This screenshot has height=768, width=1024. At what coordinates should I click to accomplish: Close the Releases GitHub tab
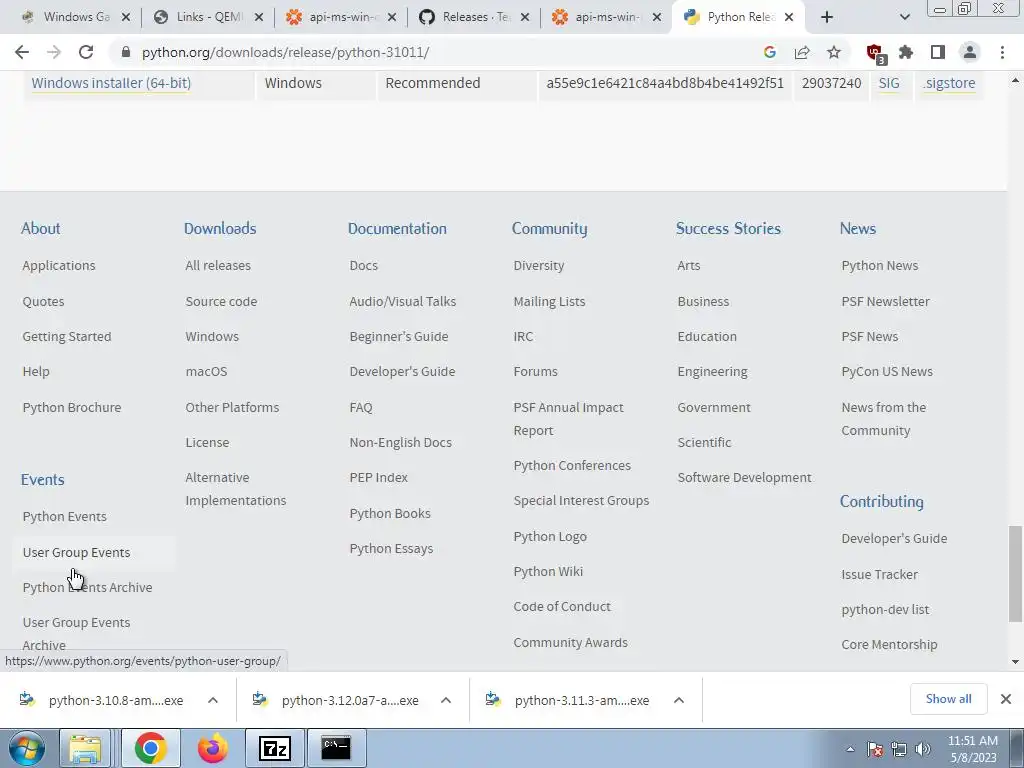coord(524,17)
